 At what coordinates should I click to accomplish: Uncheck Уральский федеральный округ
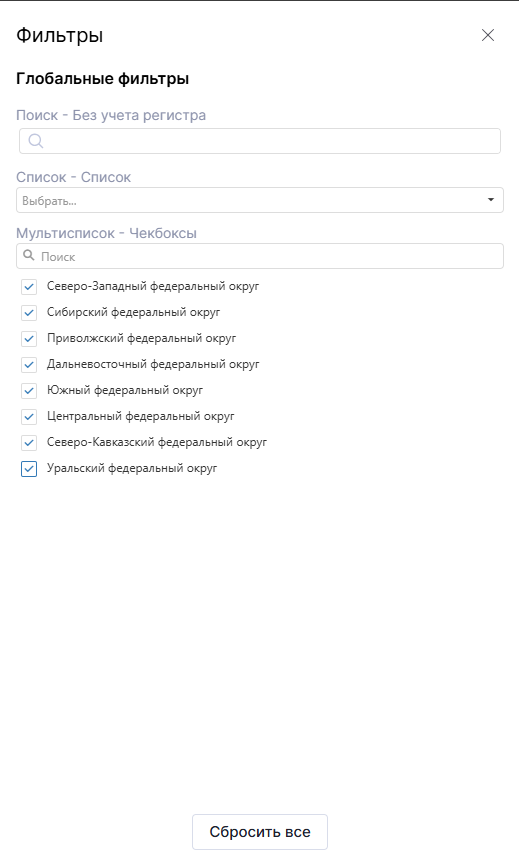[29, 469]
